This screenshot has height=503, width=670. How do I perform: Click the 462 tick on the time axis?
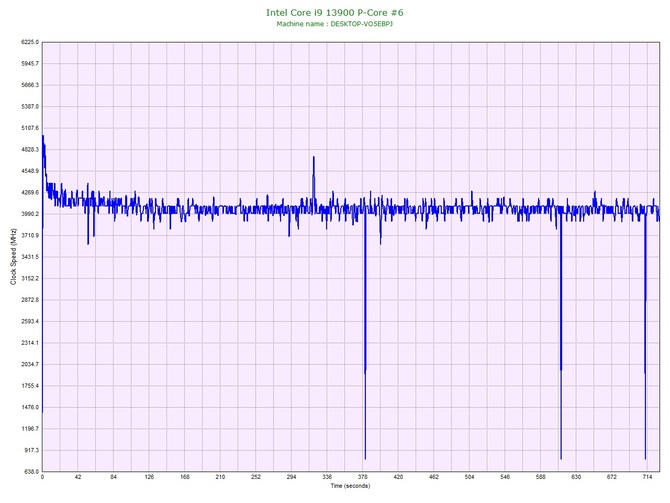[434, 477]
